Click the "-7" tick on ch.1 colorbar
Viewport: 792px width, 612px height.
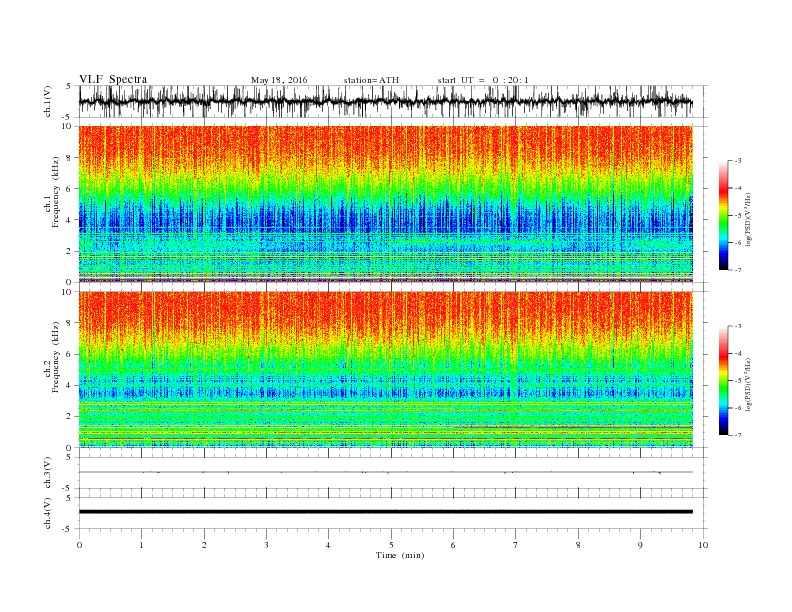click(738, 270)
